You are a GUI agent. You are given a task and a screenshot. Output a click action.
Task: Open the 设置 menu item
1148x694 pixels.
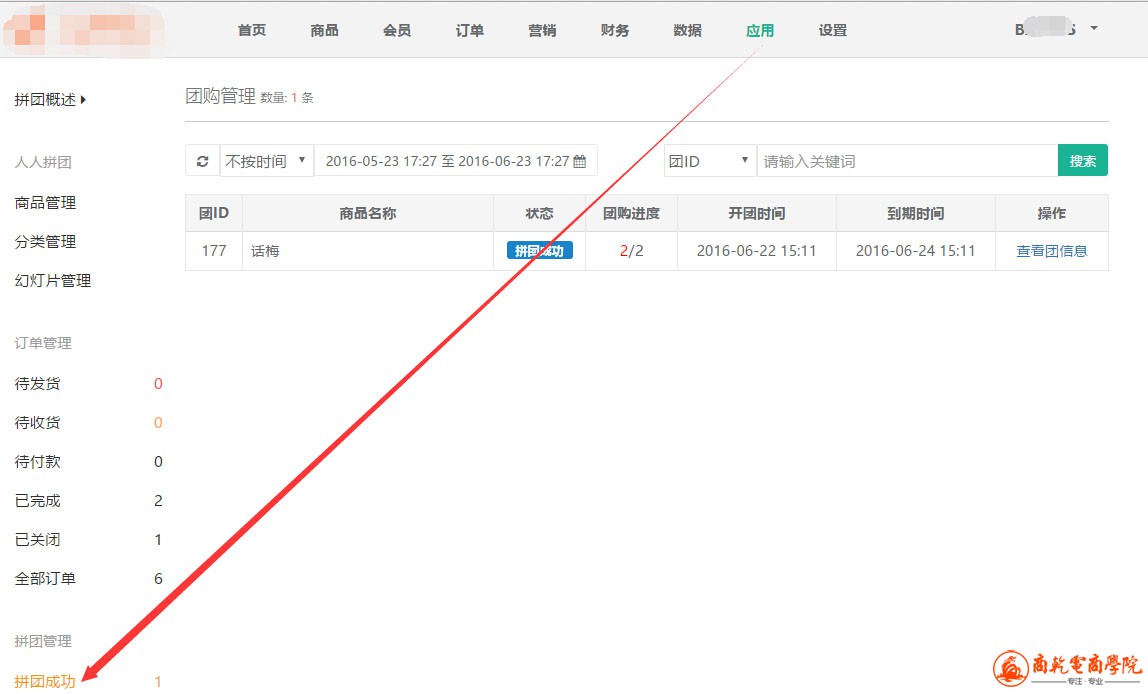[x=832, y=30]
